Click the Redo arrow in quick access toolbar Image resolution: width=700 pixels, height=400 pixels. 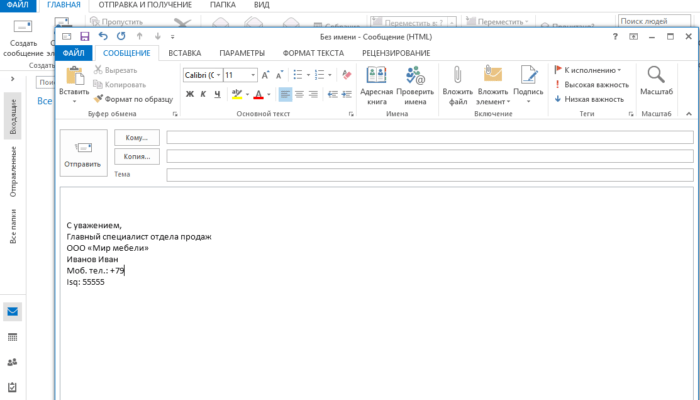click(121, 37)
